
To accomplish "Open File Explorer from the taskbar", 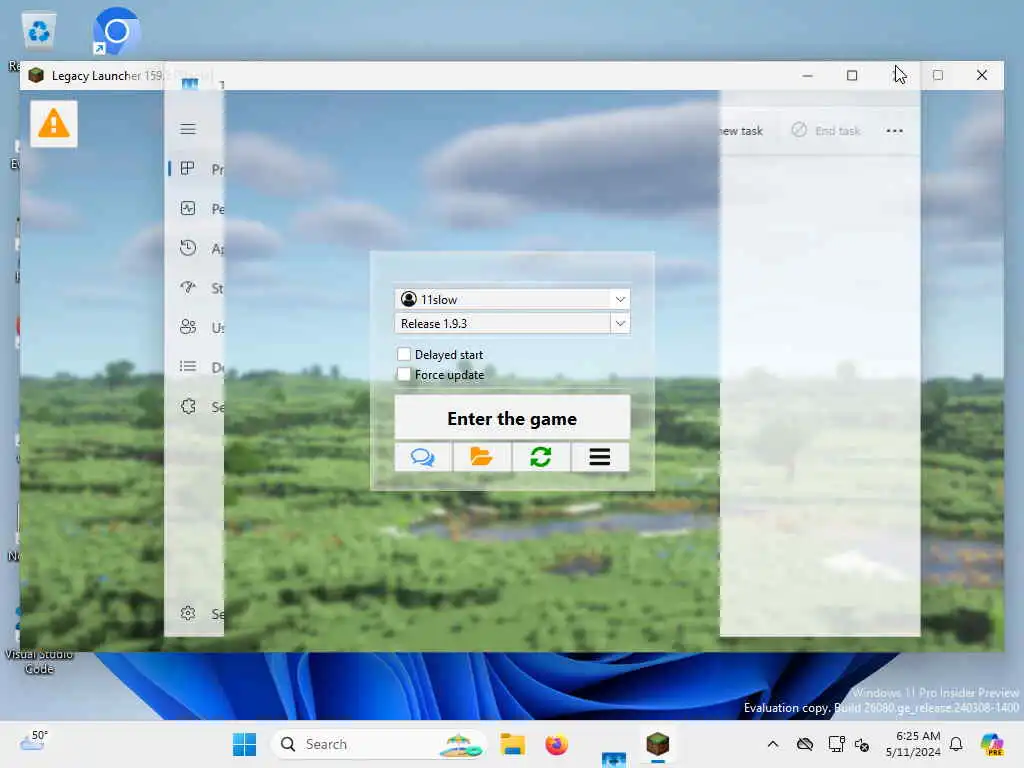I will pos(513,744).
